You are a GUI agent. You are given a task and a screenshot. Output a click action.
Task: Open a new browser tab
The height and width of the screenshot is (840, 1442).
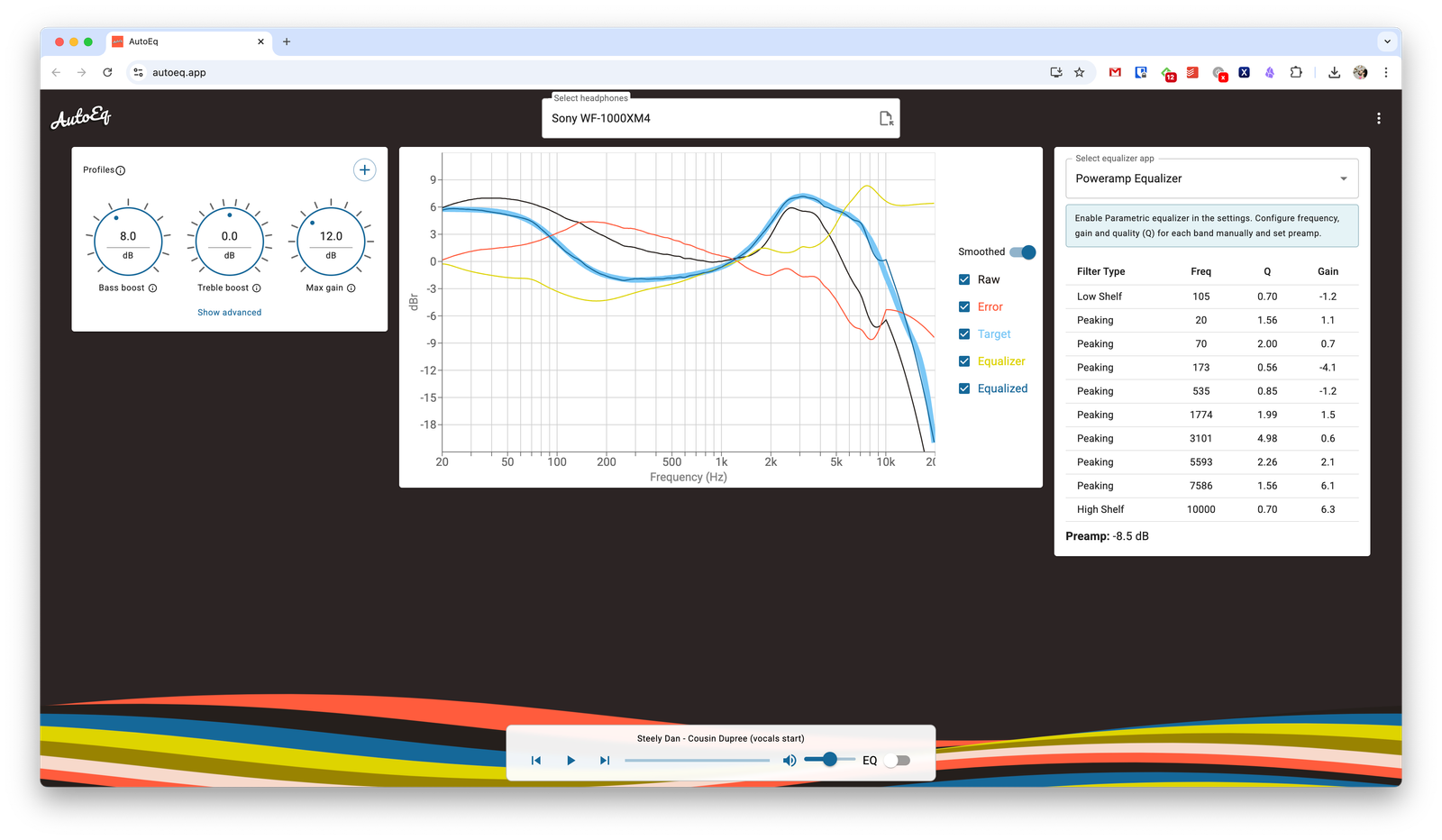pyautogui.click(x=287, y=41)
